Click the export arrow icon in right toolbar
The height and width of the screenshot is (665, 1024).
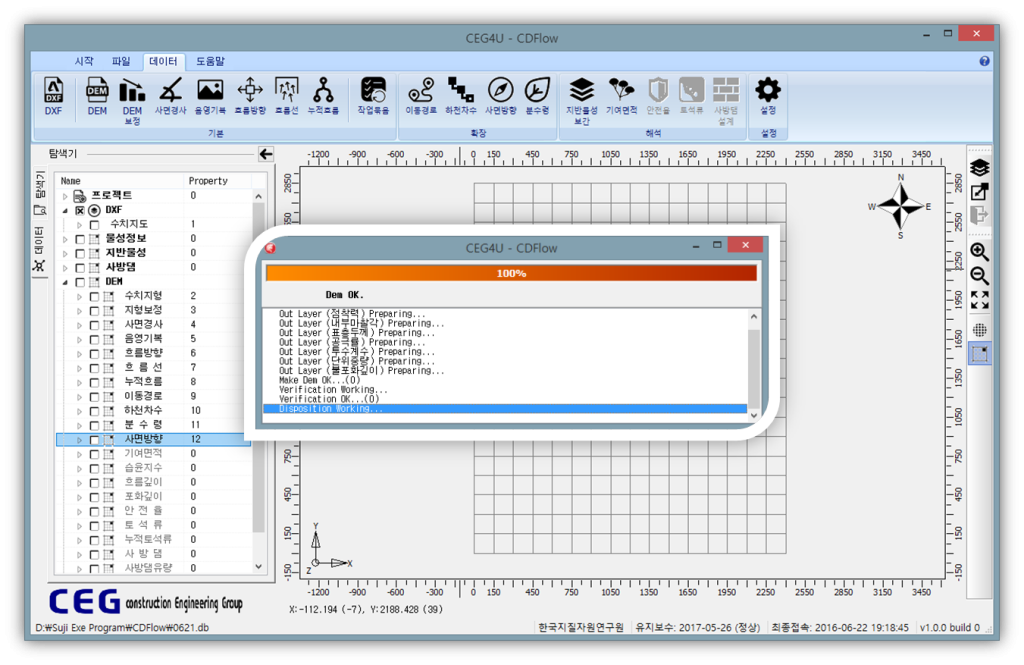click(980, 192)
